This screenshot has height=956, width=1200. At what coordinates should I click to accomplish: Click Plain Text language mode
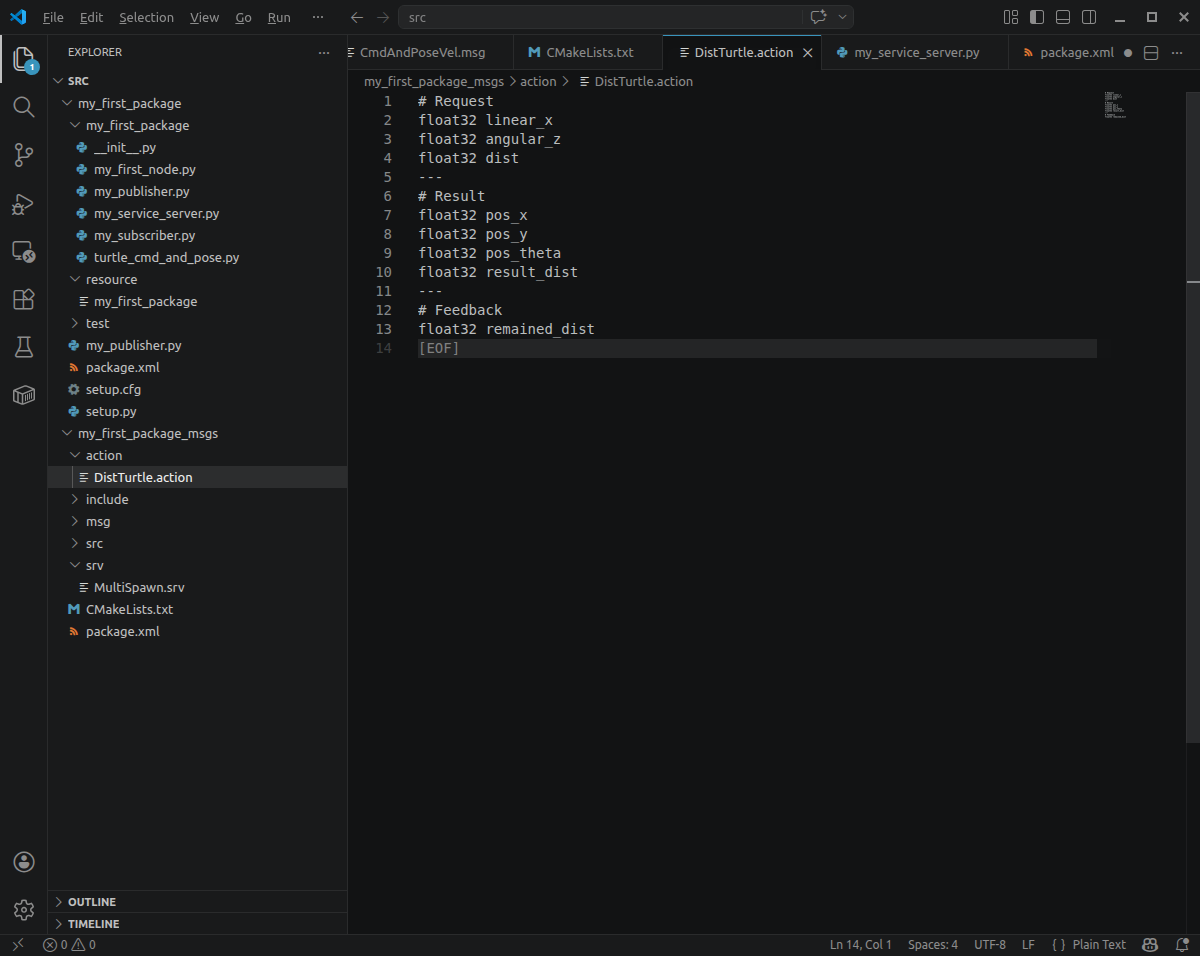tap(1099, 944)
